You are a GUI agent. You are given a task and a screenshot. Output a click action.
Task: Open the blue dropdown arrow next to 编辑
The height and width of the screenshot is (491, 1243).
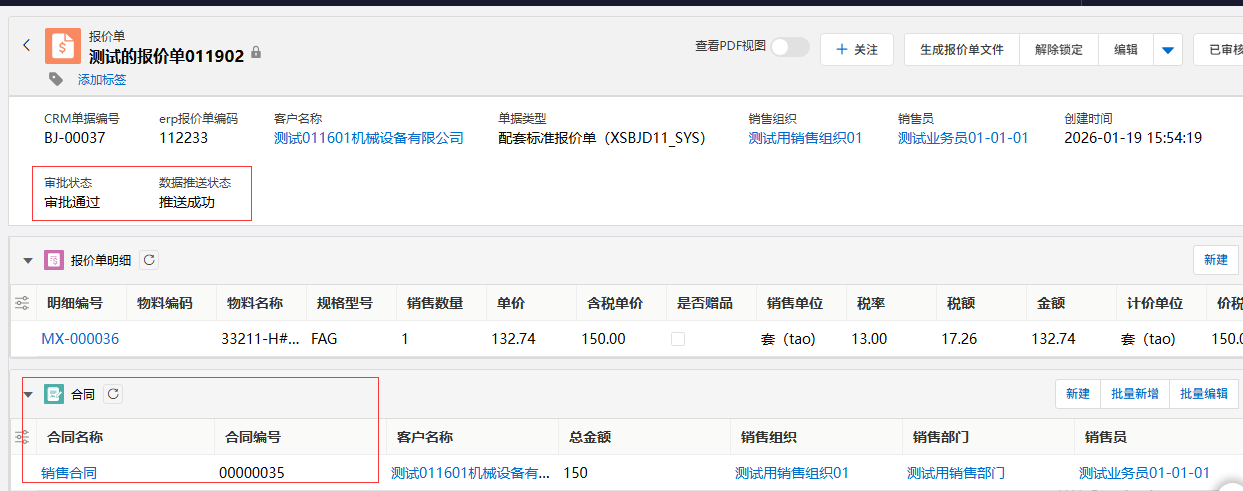(1167, 50)
